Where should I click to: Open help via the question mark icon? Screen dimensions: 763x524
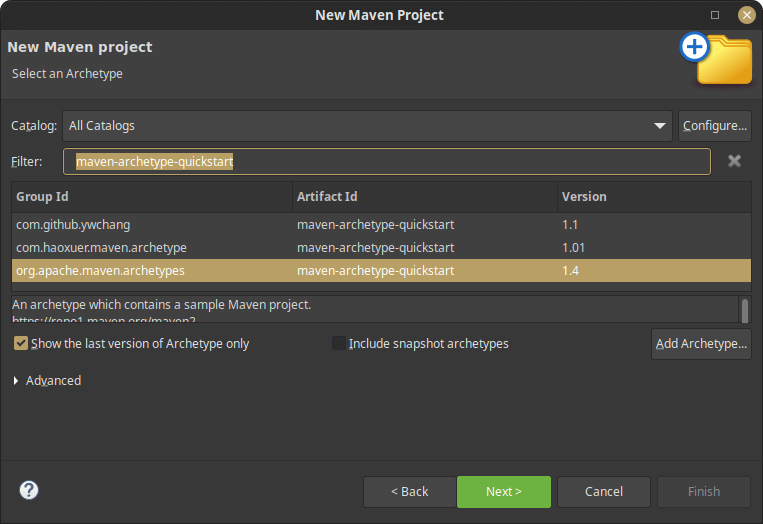[29, 490]
